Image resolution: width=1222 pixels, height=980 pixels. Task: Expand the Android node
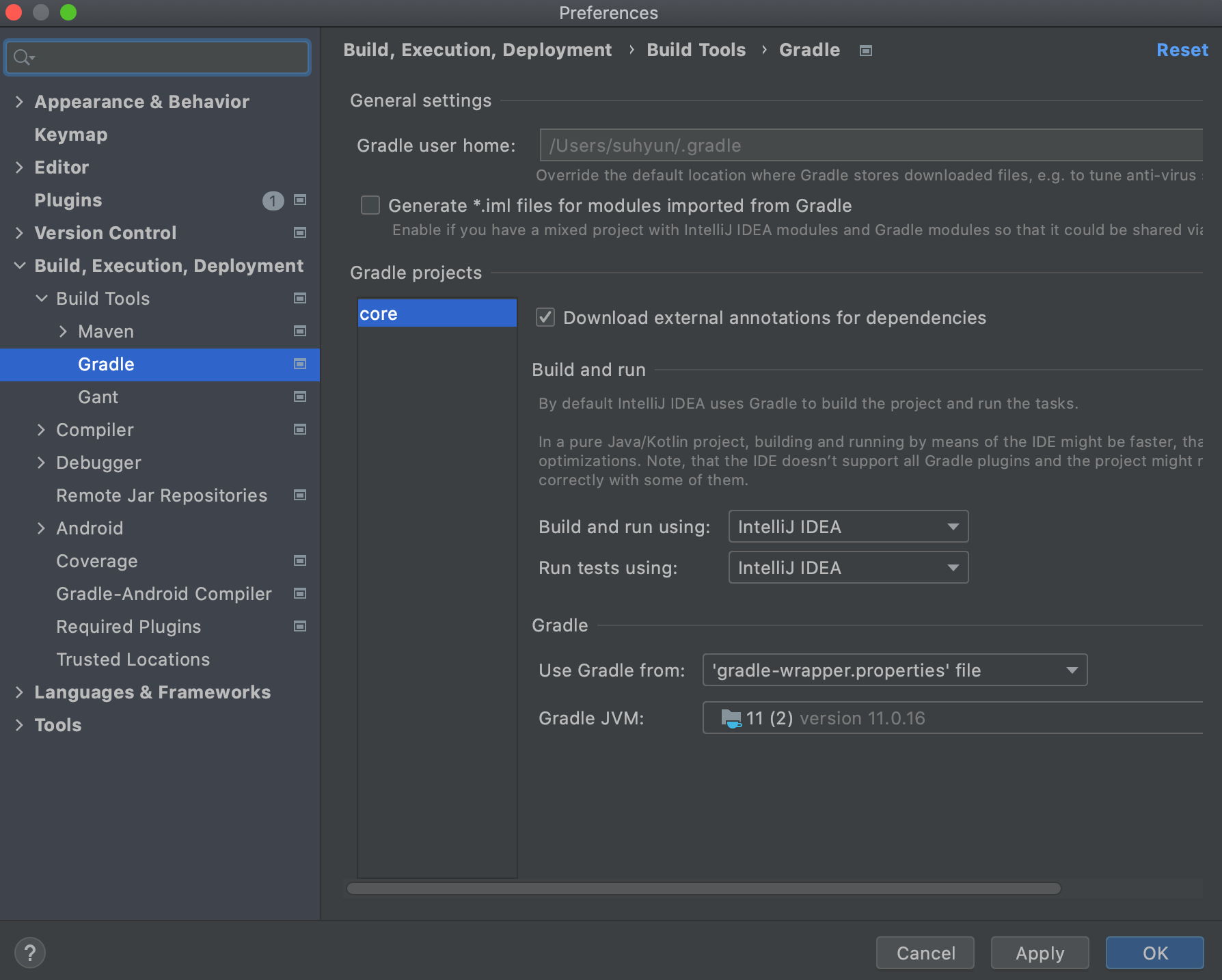pyautogui.click(x=41, y=528)
